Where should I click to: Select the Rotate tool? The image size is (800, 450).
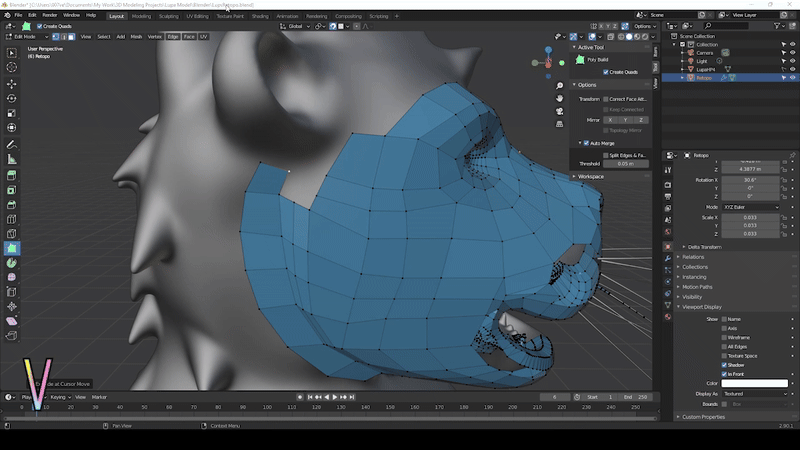click(x=12, y=98)
